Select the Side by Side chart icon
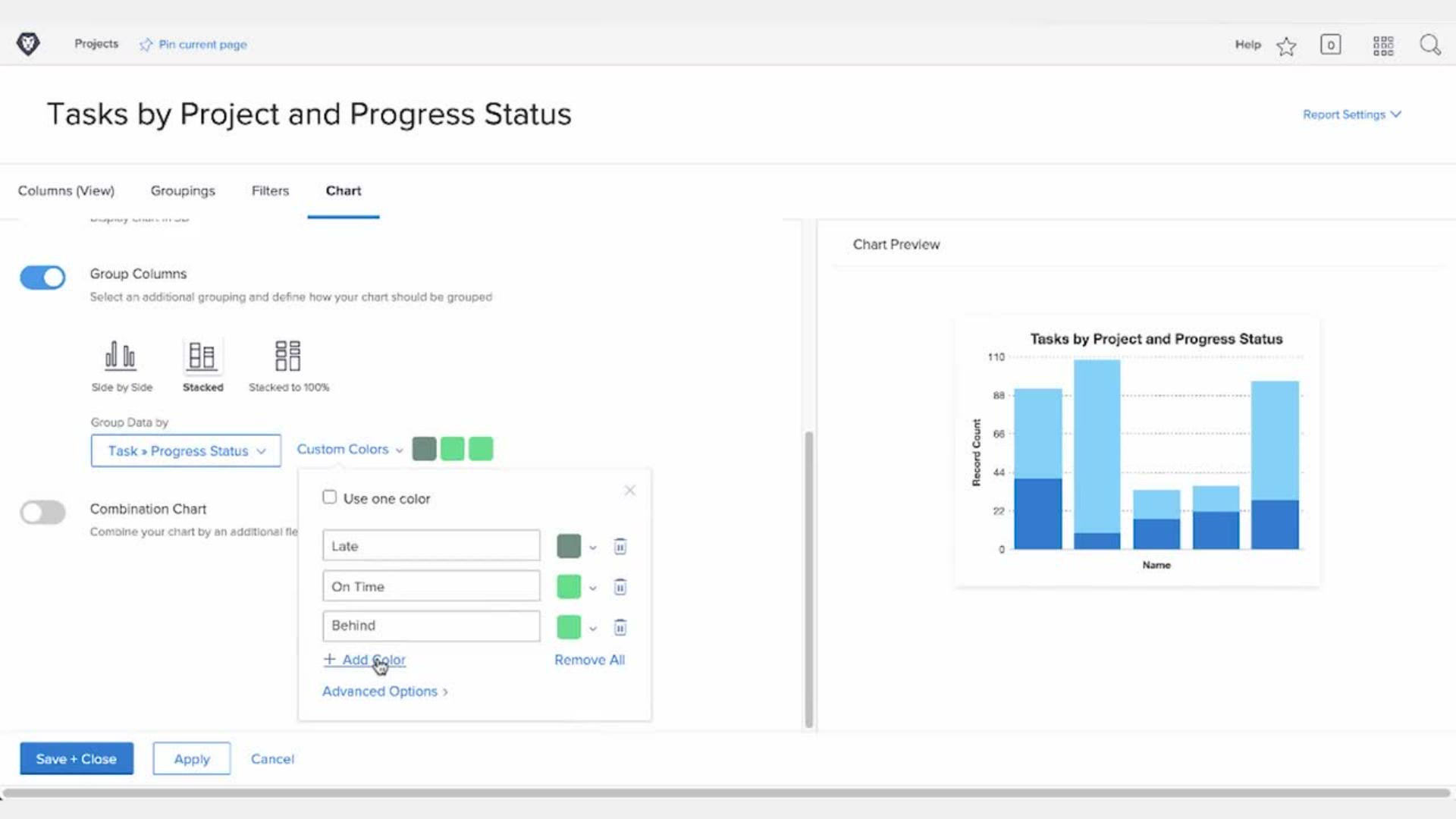This screenshot has height=819, width=1456. pyautogui.click(x=121, y=356)
